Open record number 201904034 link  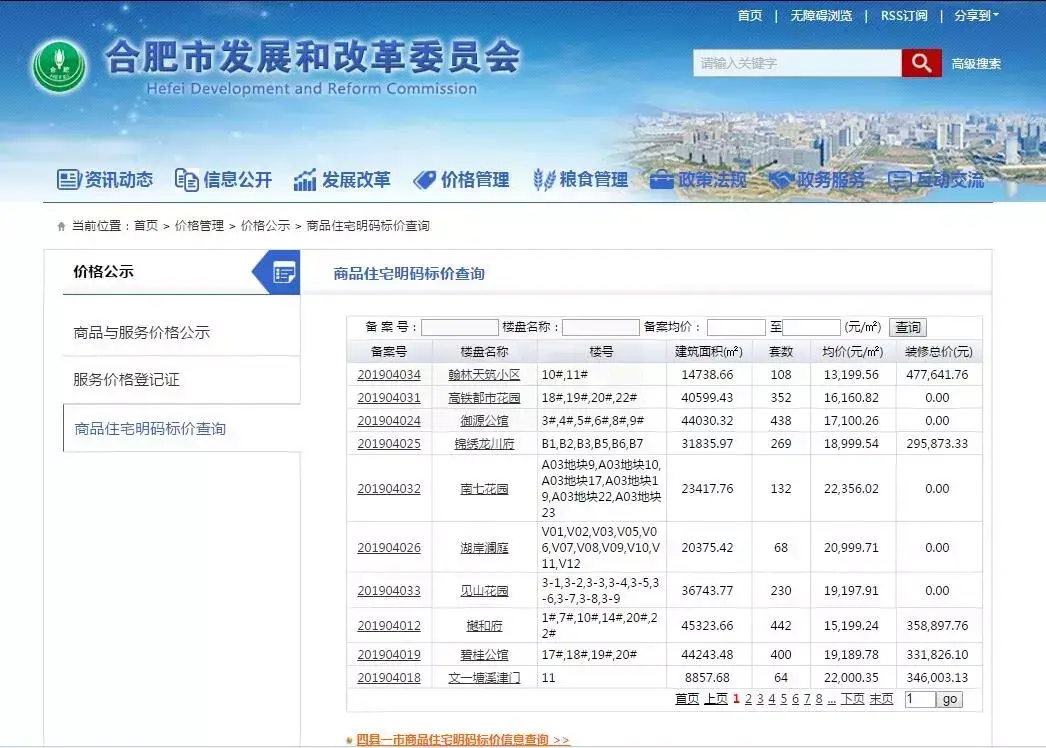[389, 375]
